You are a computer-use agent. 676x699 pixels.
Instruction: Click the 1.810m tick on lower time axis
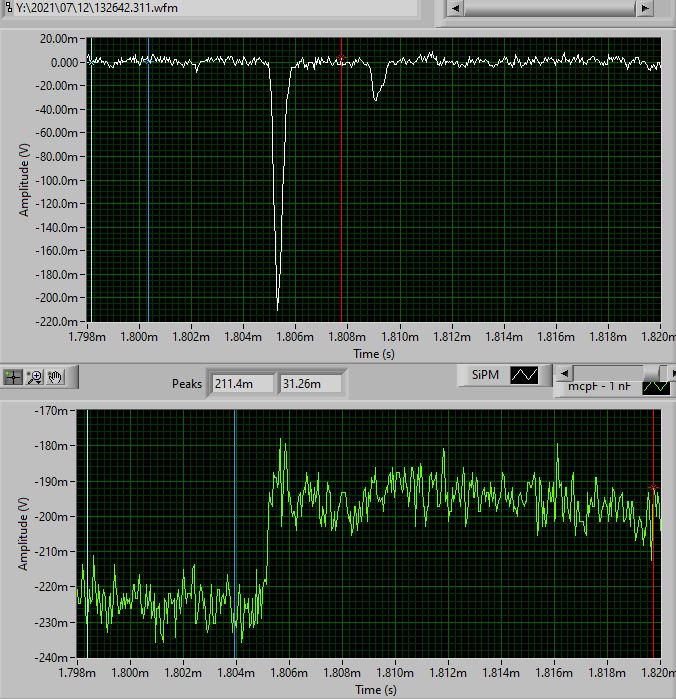(395, 672)
